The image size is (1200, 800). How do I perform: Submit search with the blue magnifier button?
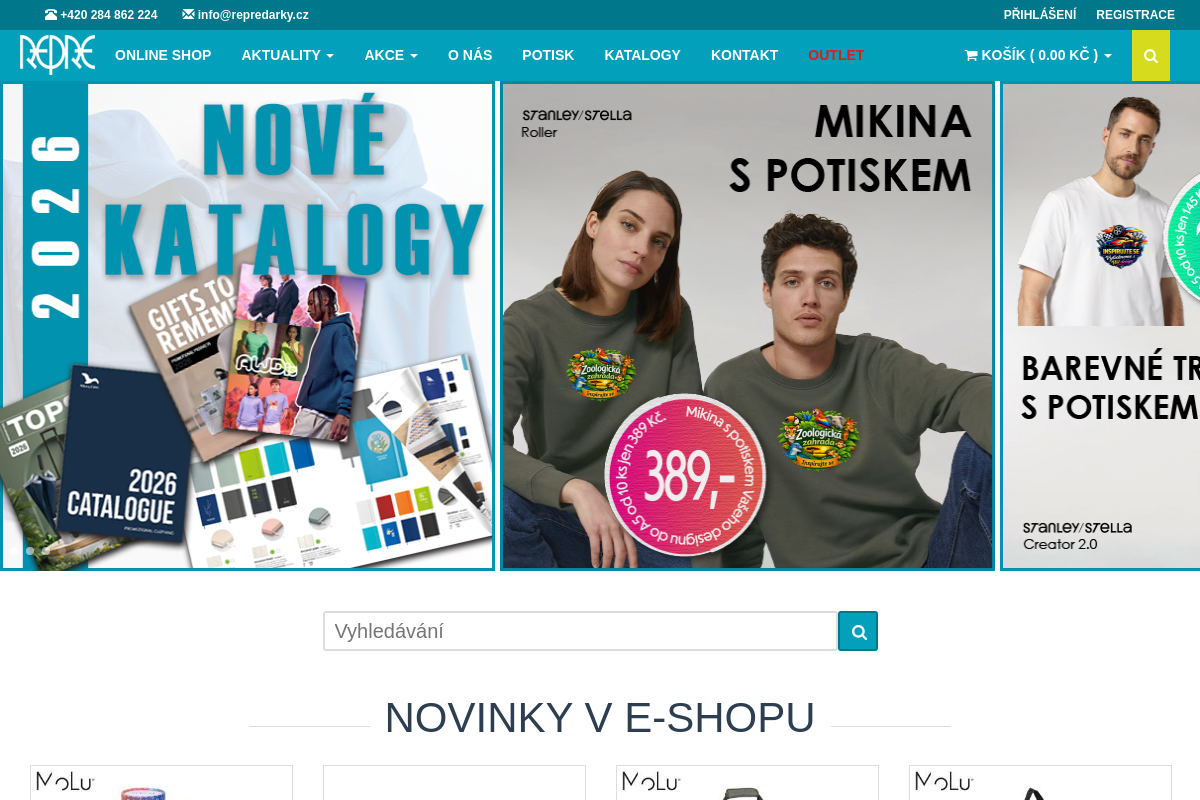(x=858, y=631)
